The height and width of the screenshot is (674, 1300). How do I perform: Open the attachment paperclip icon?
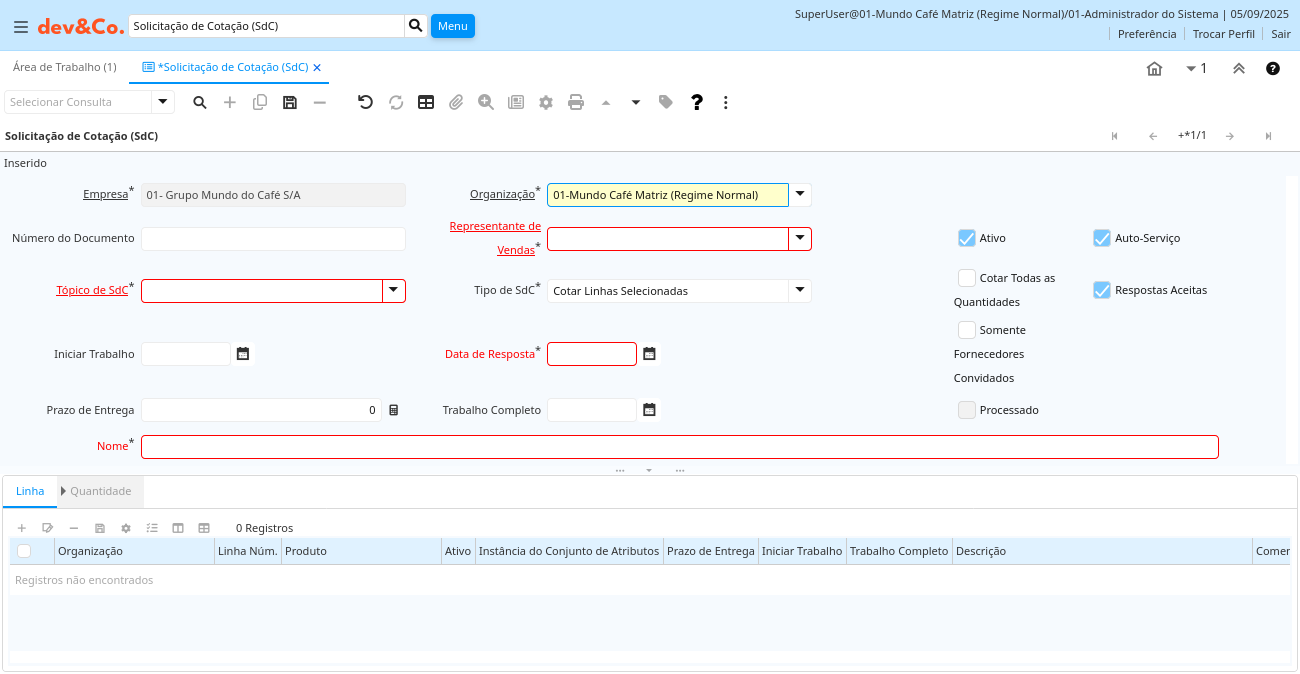click(456, 102)
